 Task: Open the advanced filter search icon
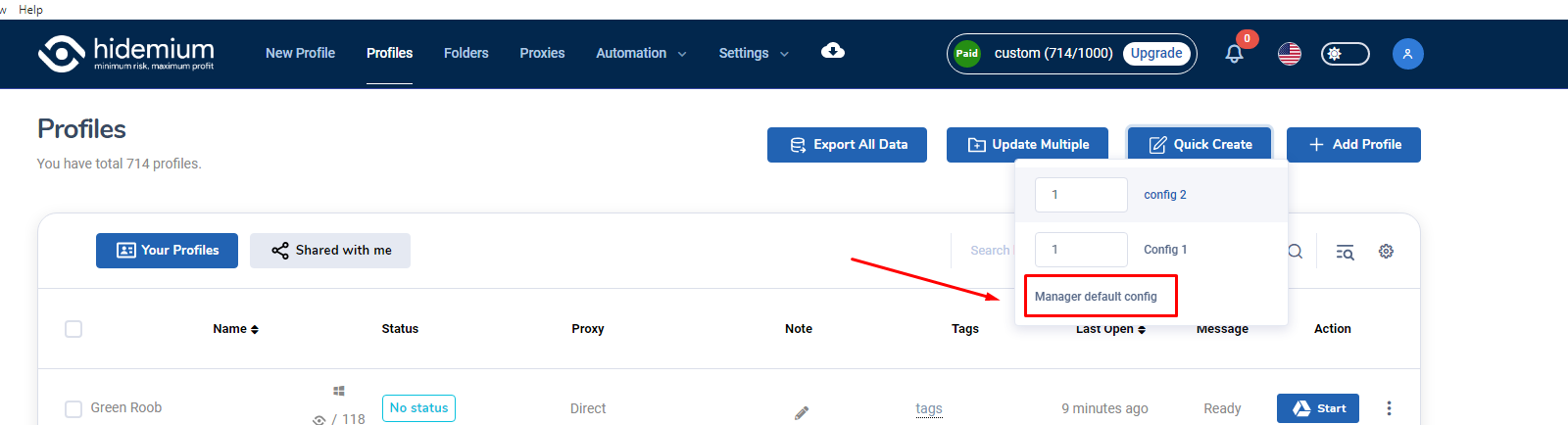(x=1345, y=252)
